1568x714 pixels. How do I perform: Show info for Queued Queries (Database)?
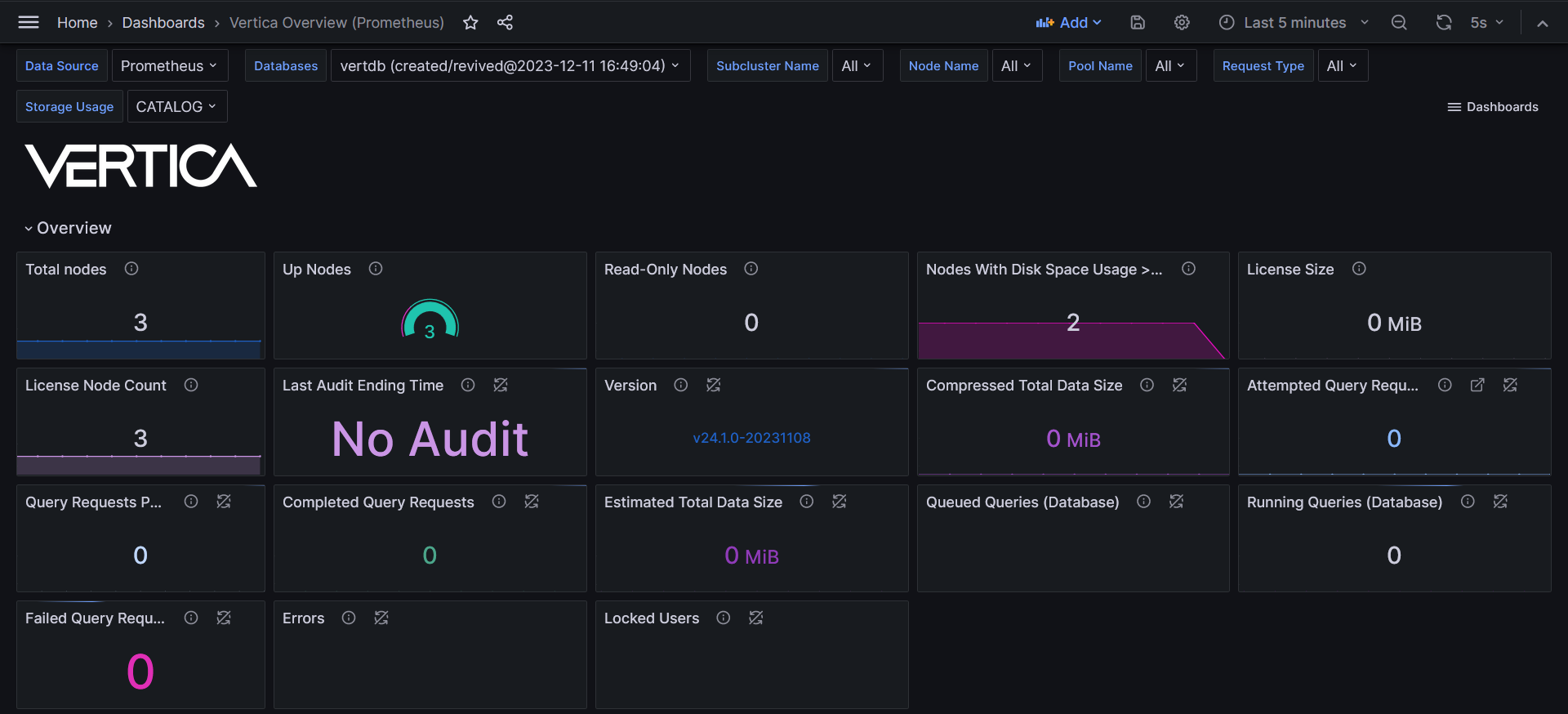1144,502
